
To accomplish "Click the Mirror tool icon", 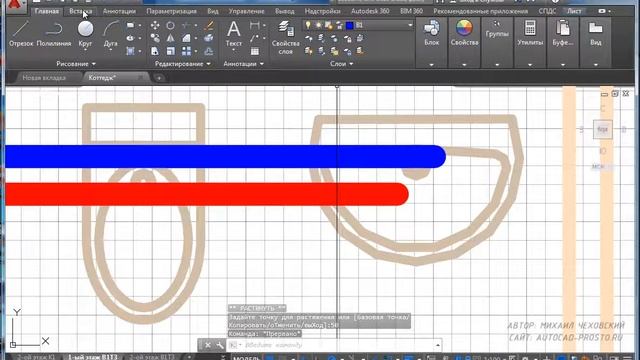I will pyautogui.click(x=170, y=38).
